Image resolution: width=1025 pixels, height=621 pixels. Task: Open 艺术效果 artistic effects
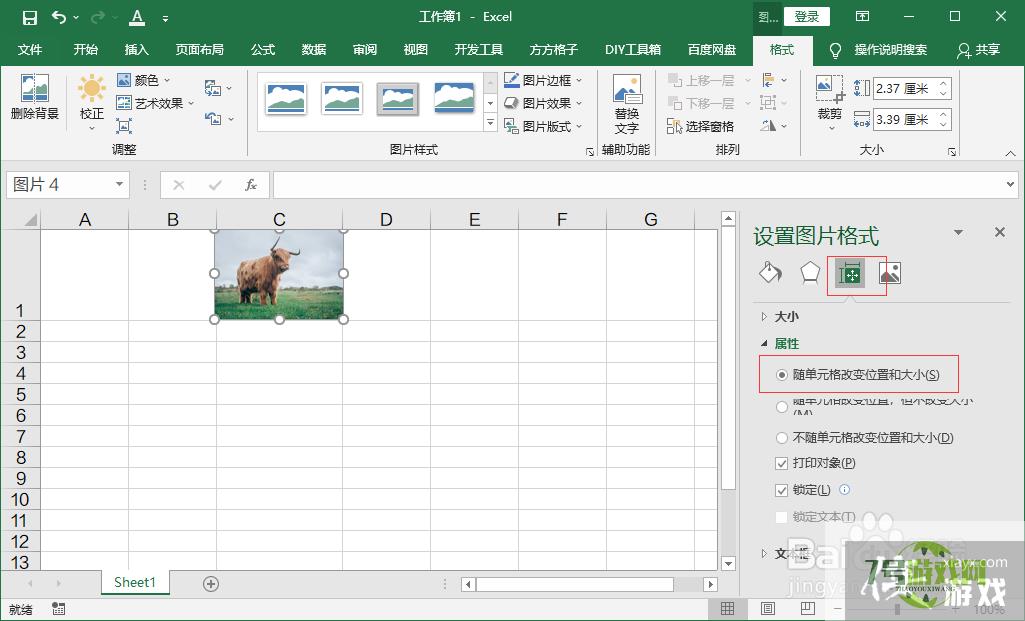[155, 103]
